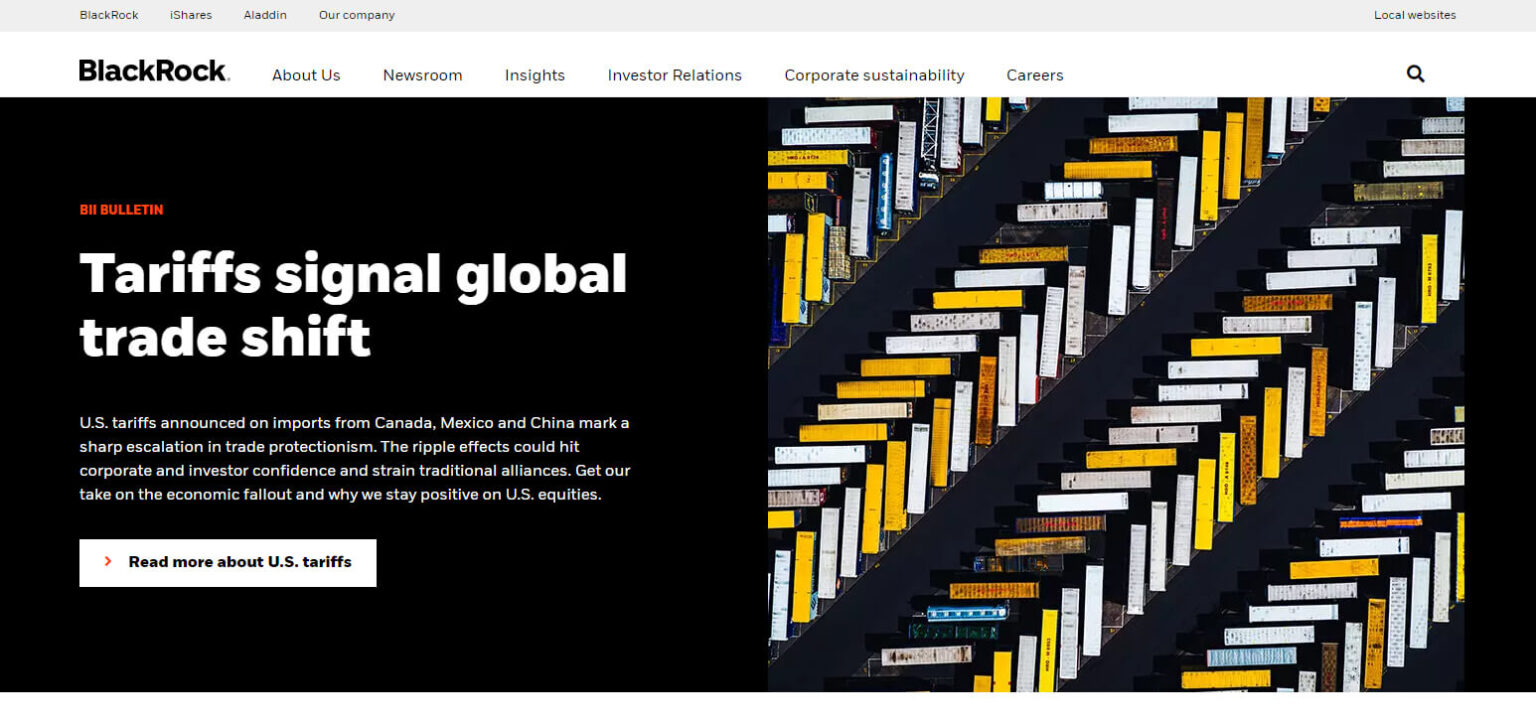Click the BlackRock logo in the navbar
Image resolution: width=1536 pixels, height=726 pixels.
click(154, 71)
